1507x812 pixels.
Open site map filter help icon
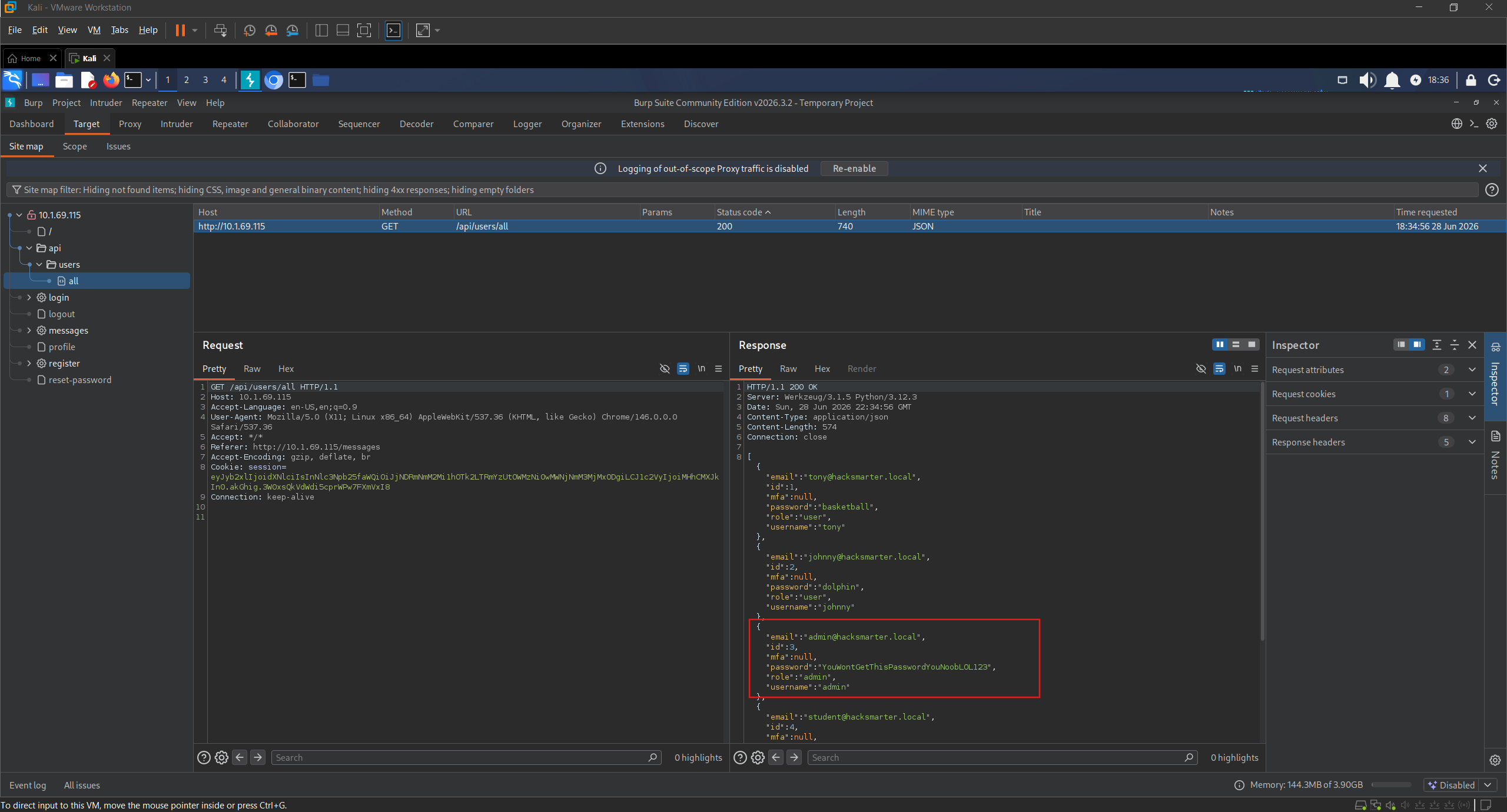click(1491, 189)
